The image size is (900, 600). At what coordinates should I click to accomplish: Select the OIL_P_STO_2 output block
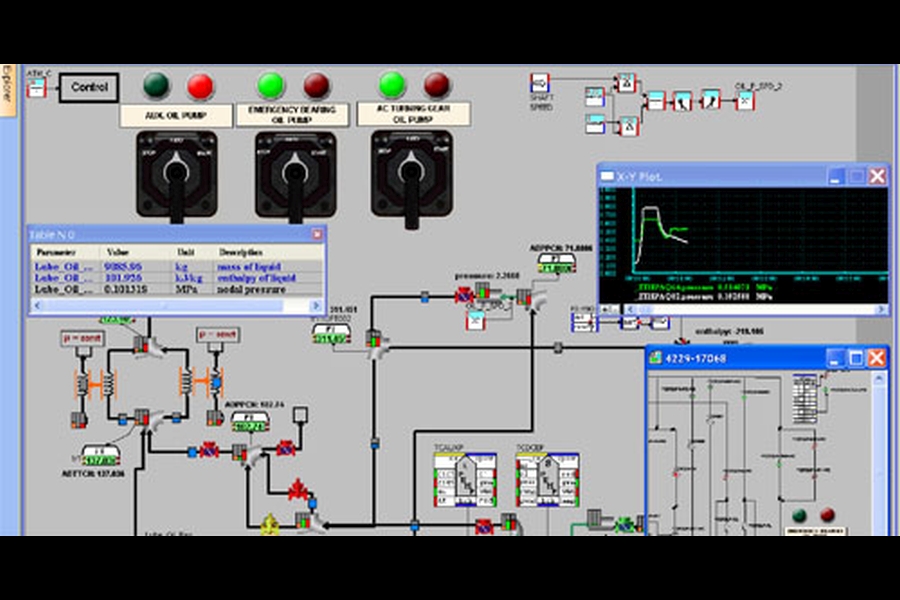pyautogui.click(x=745, y=101)
